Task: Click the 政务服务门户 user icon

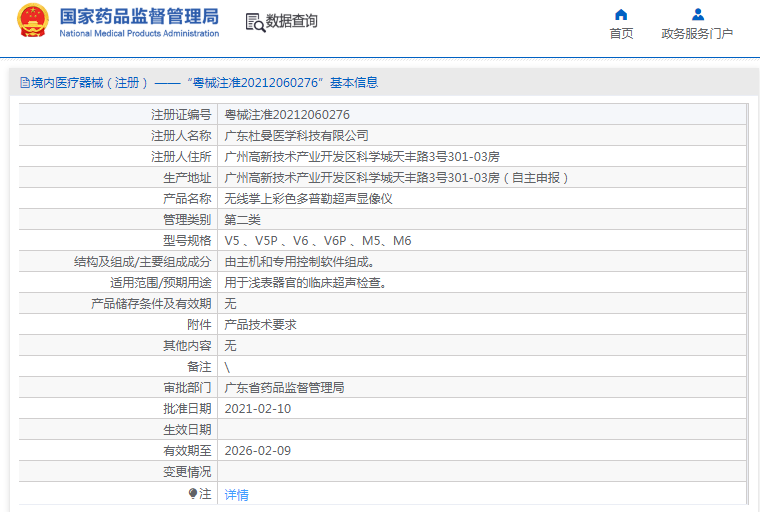Action: point(698,15)
